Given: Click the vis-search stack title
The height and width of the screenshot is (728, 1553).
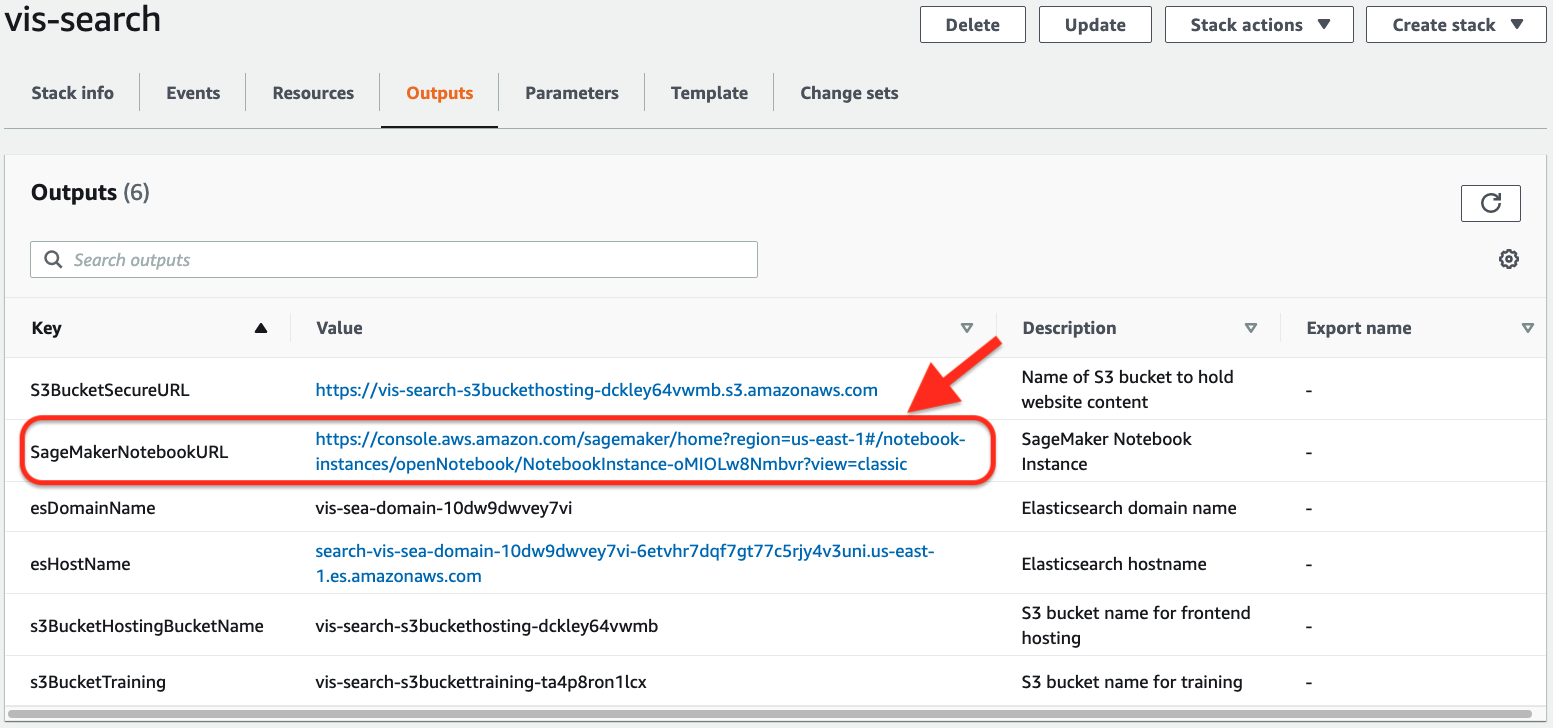Looking at the screenshot, I should pos(83,18).
